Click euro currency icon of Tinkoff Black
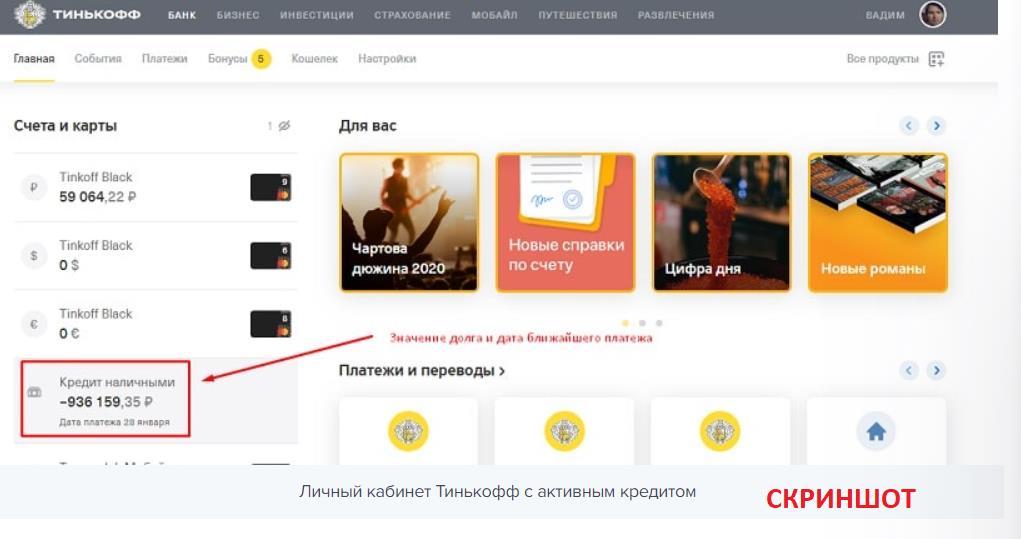The width and height of the screenshot is (1021, 539). (x=34, y=324)
